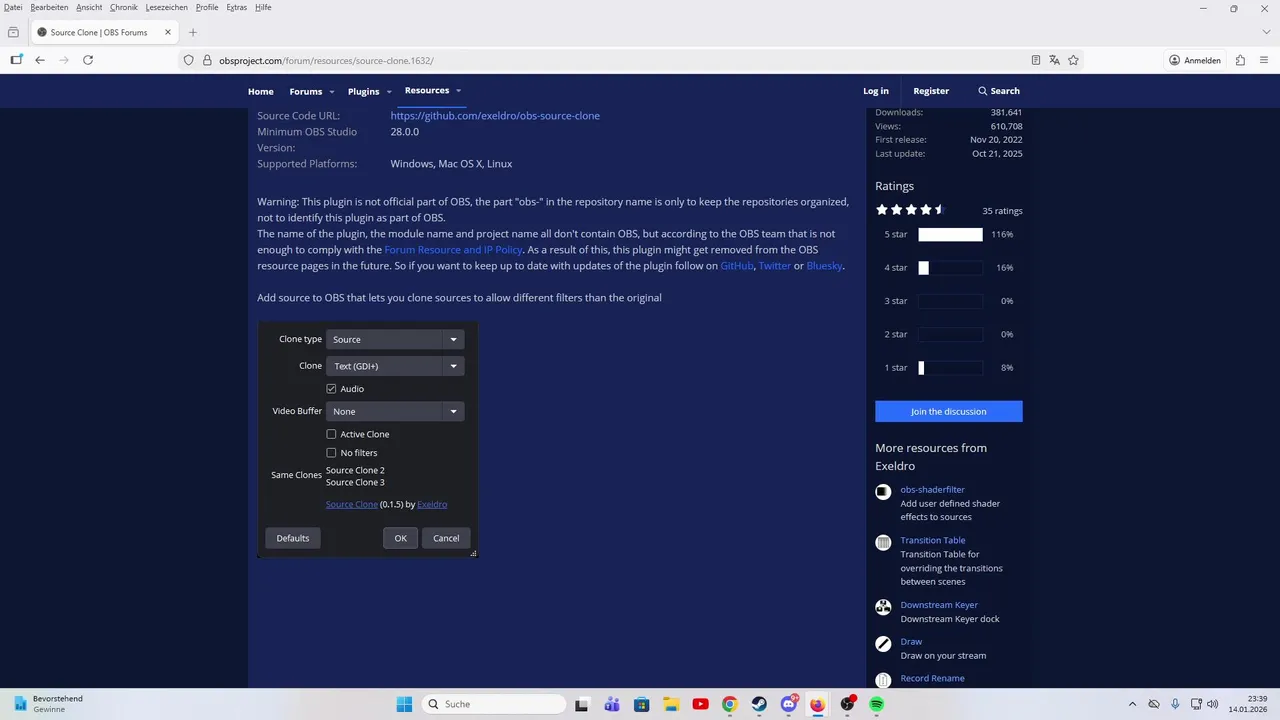Follow the Bluesky link
The image size is (1280, 720).
[x=825, y=266]
